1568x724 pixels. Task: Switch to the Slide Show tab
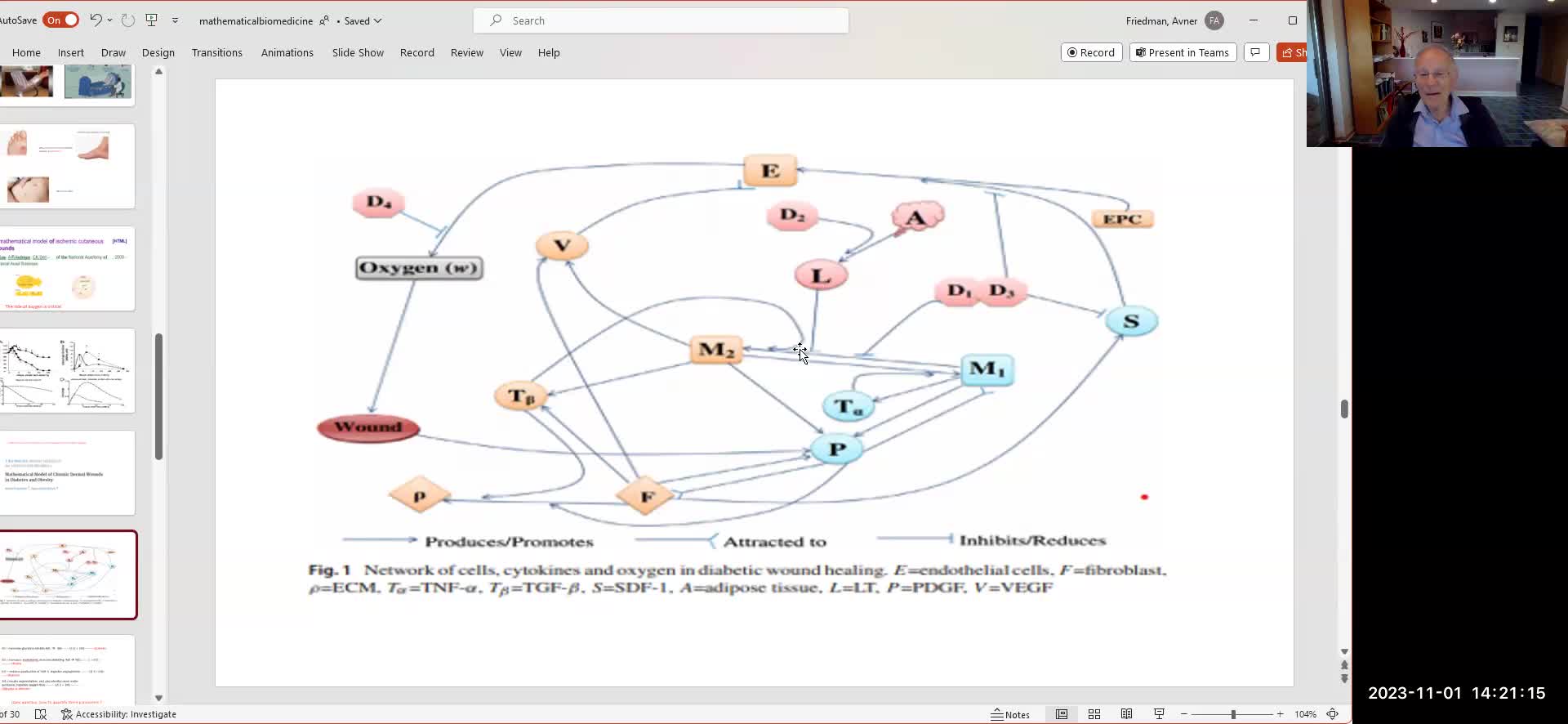(357, 53)
